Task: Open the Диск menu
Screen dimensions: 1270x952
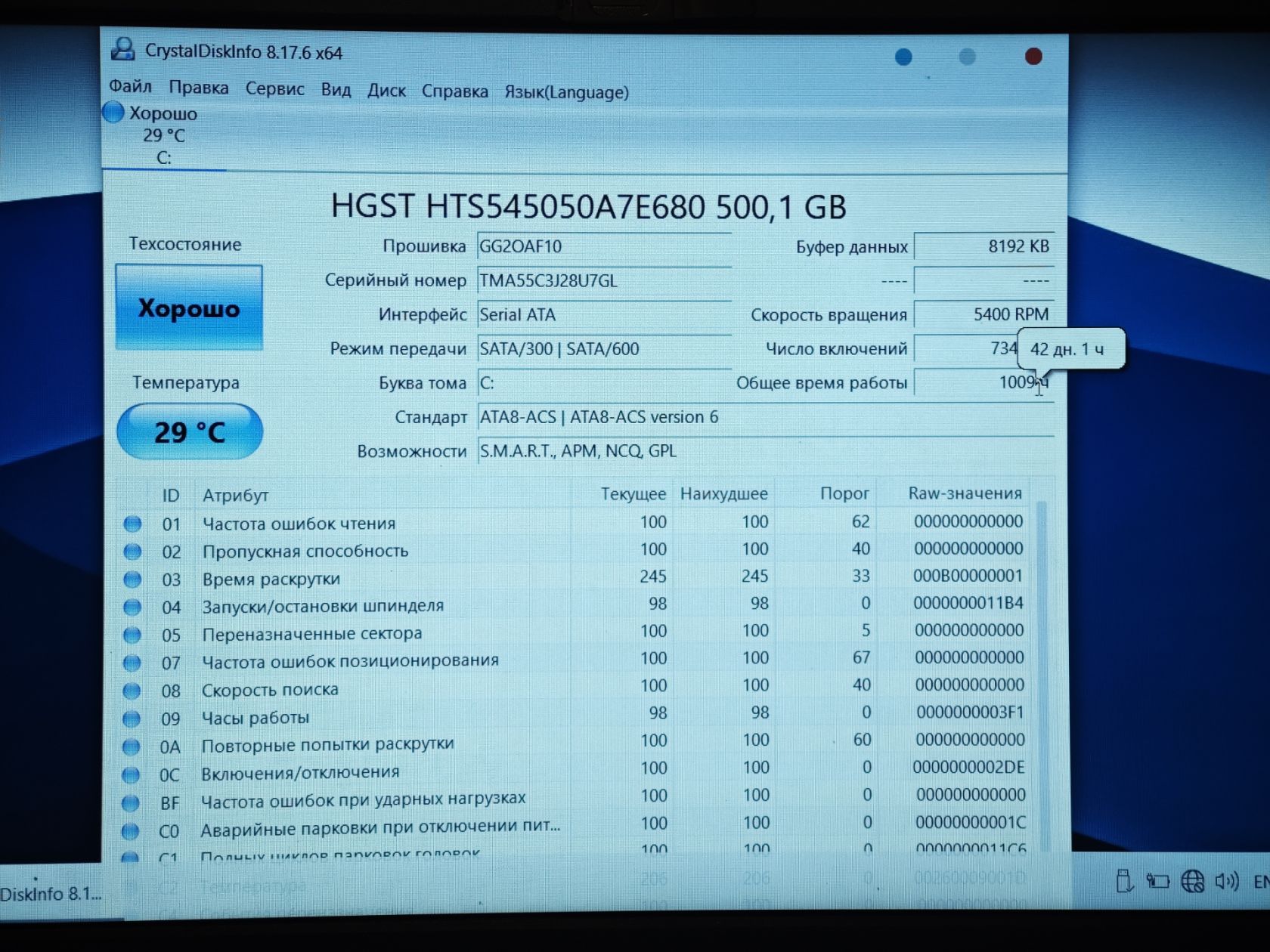Action: (x=386, y=91)
